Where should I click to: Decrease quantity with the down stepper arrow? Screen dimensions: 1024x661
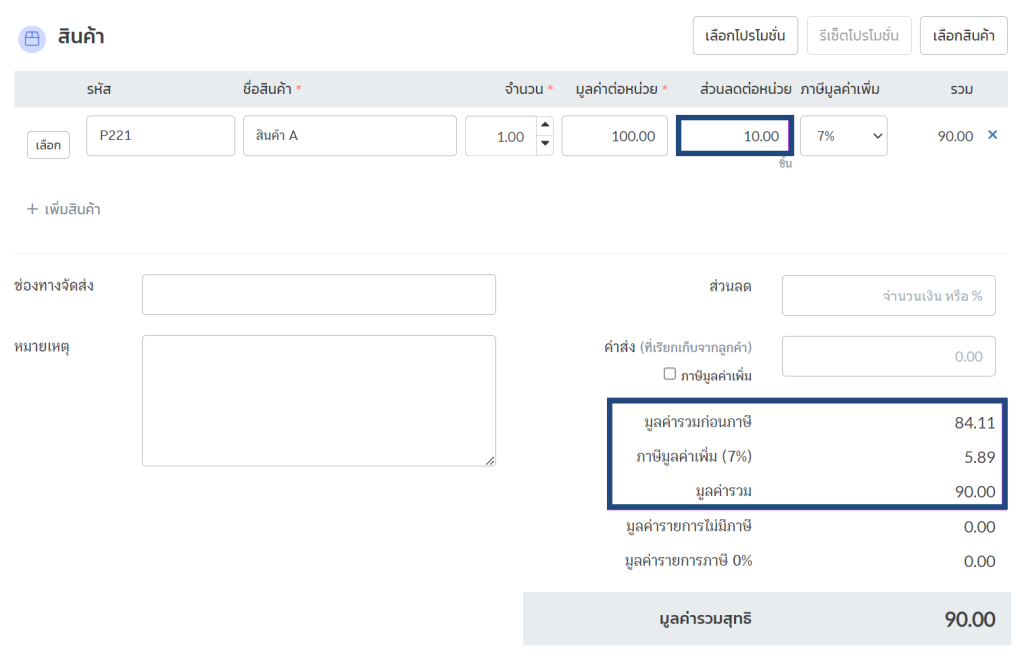pyautogui.click(x=545, y=144)
